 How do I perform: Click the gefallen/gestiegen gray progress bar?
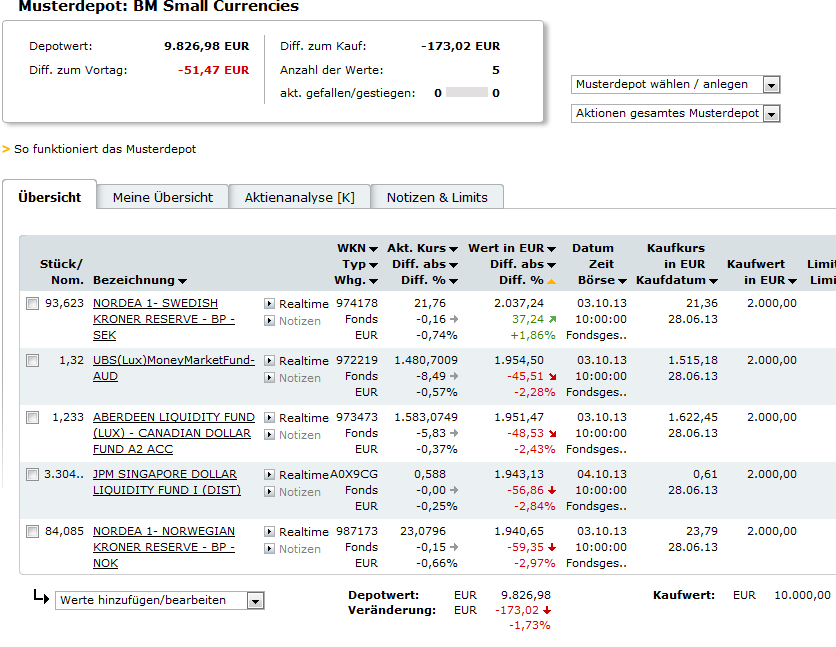467,92
